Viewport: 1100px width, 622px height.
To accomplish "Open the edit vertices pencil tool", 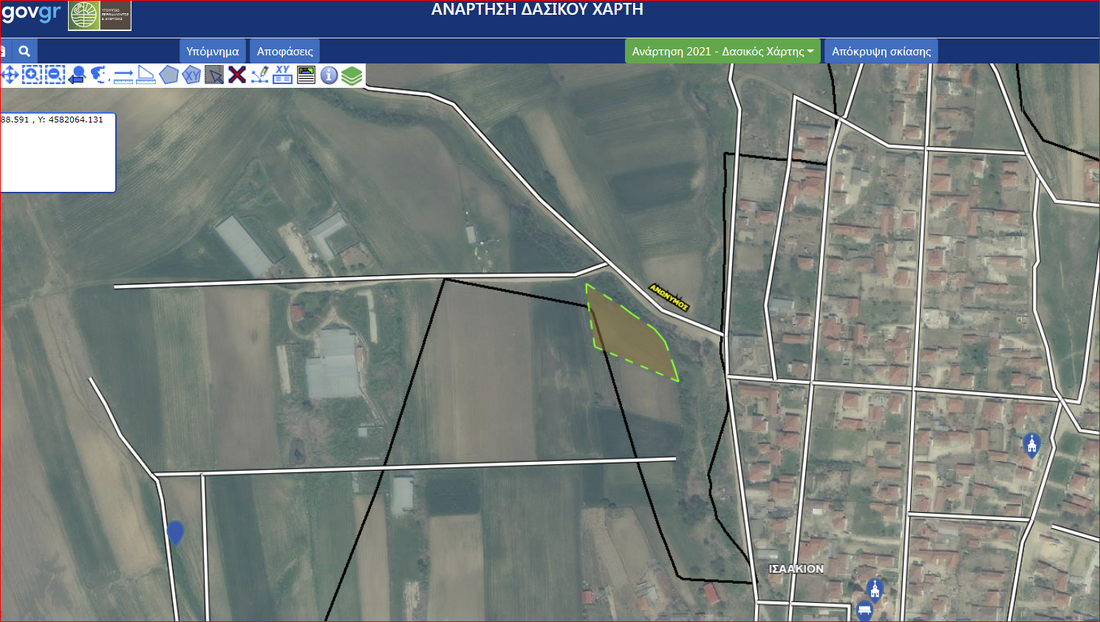I will click(x=260, y=75).
